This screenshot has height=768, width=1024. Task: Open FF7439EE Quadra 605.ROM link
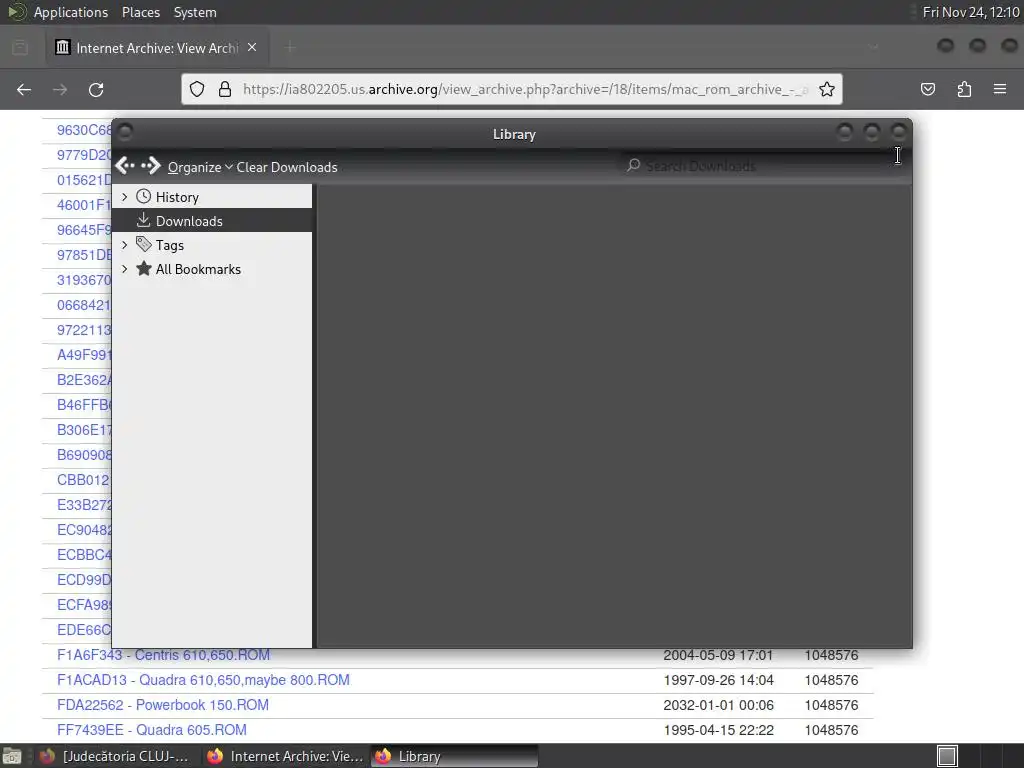click(x=152, y=729)
